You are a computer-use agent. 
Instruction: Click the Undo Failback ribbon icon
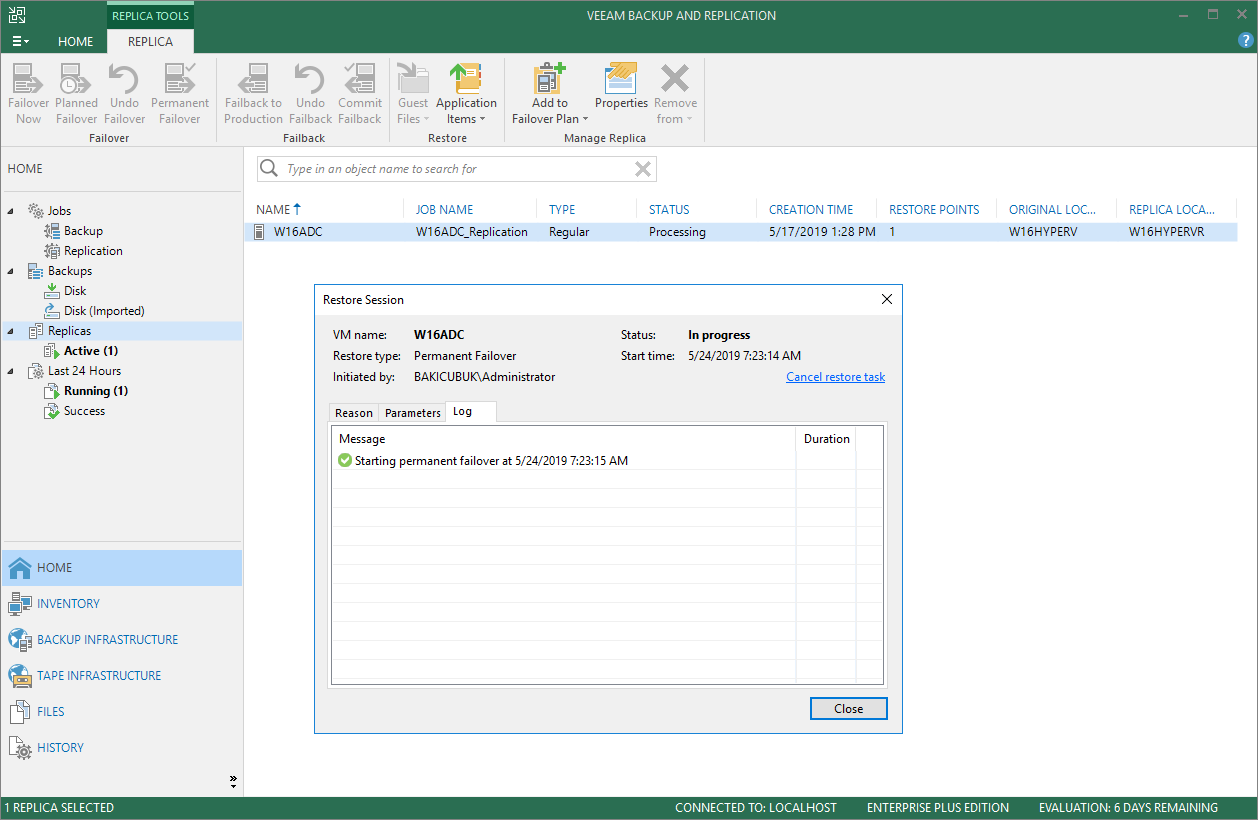(x=310, y=94)
